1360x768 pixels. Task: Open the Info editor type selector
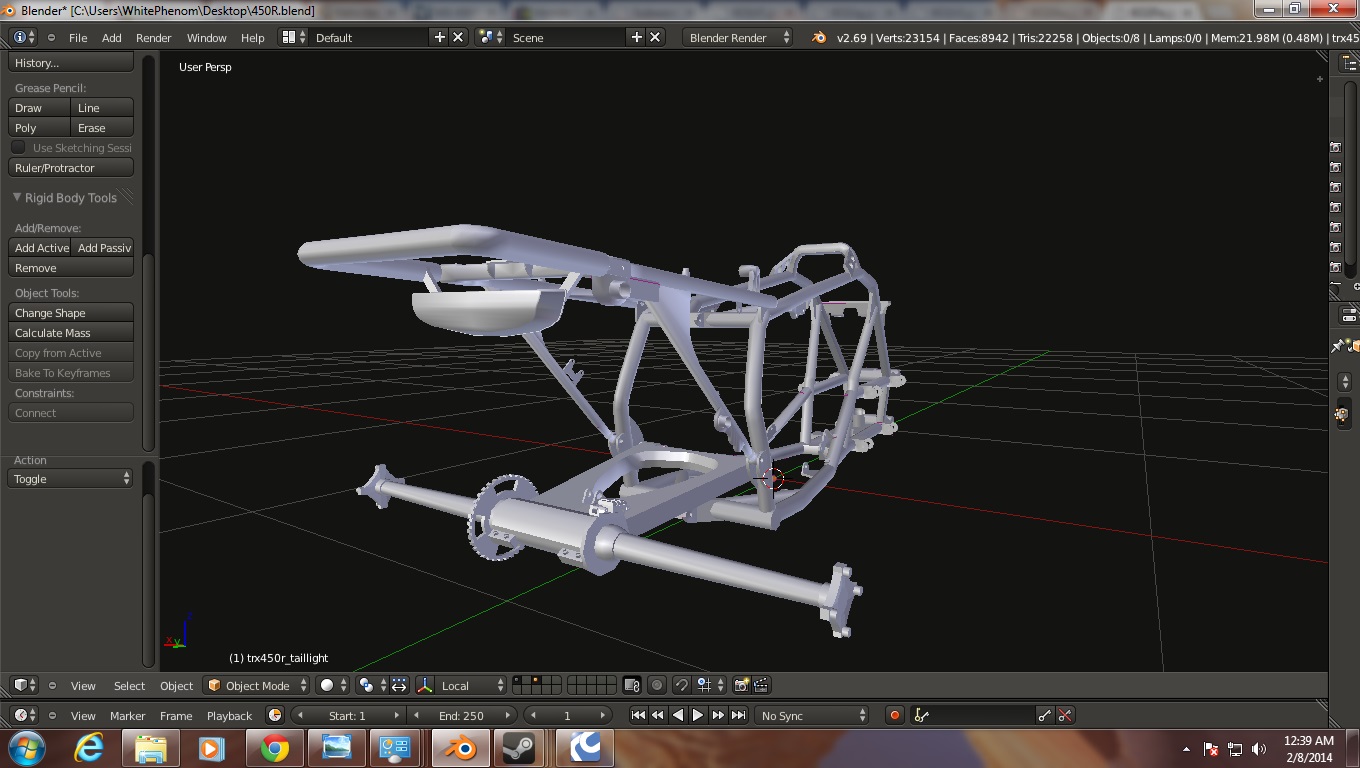(x=24, y=37)
